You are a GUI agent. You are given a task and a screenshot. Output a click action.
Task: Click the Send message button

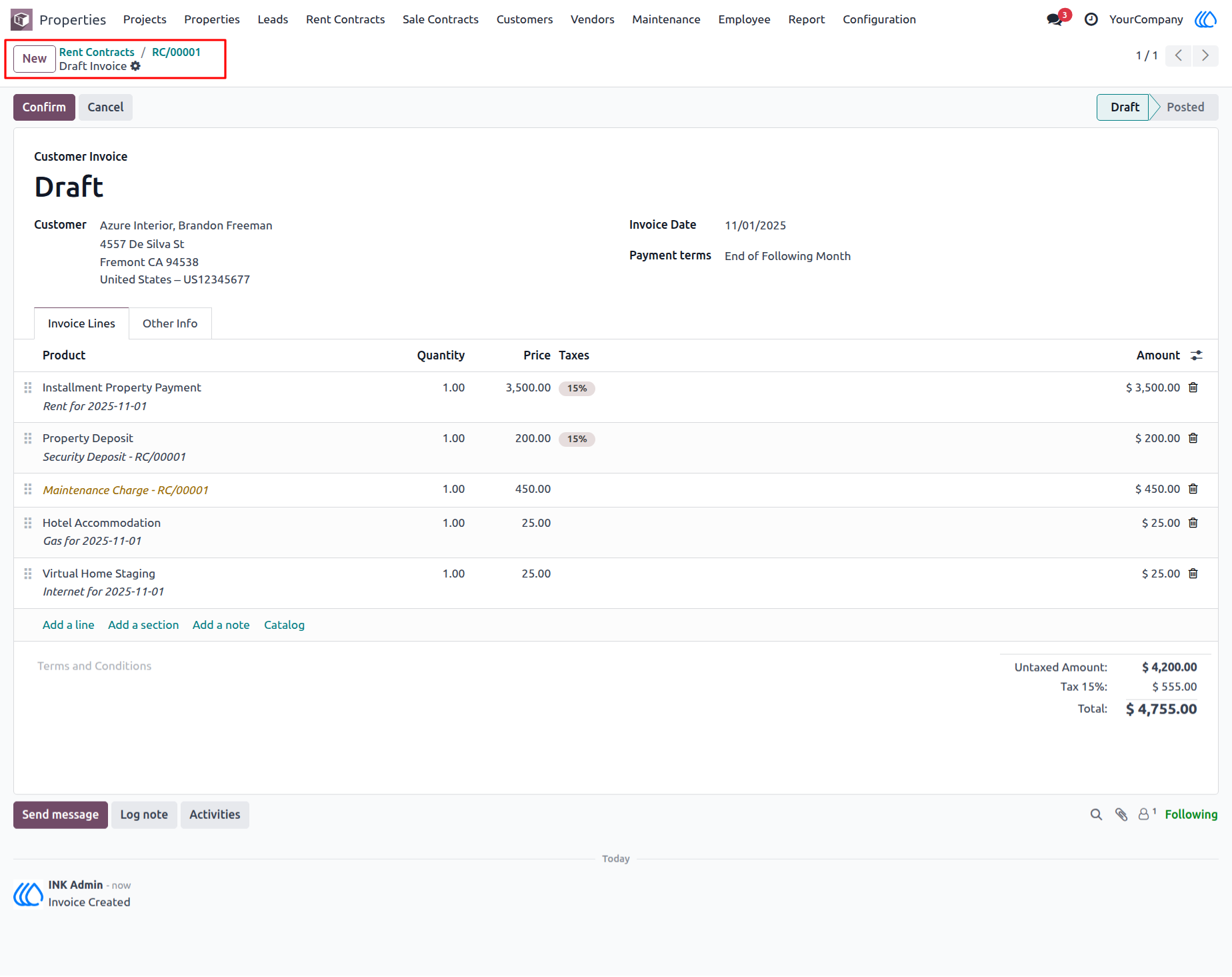61,815
